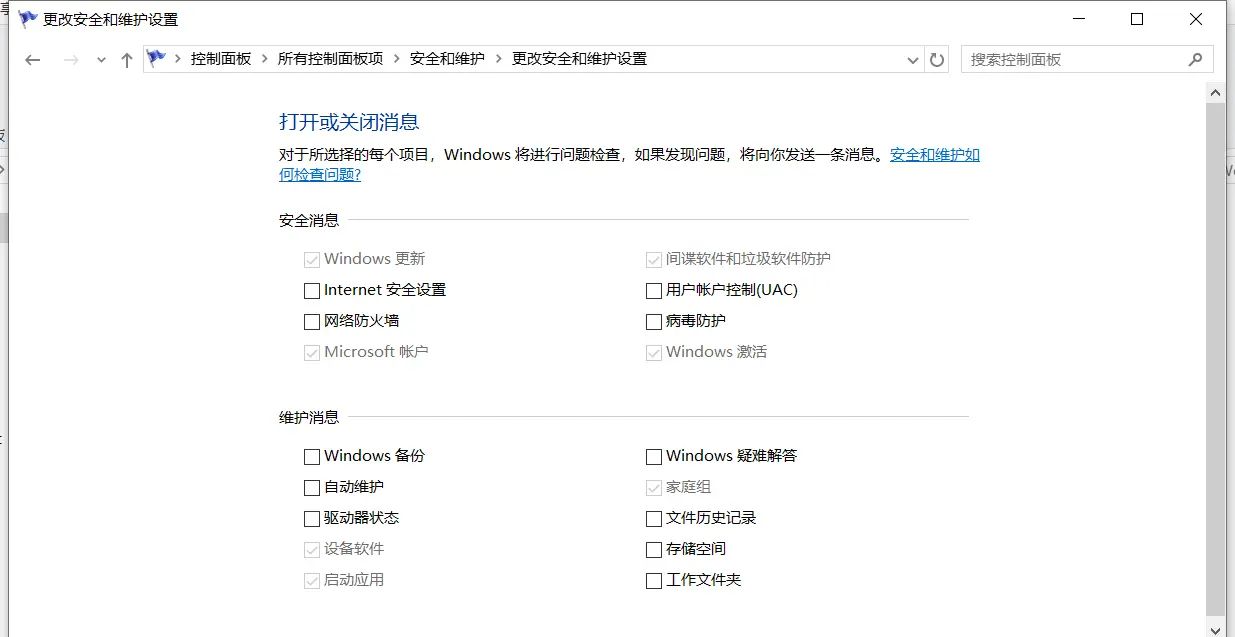The image size is (1235, 637).
Task: Open recent locations chevron beside back arrow
Action: [100, 59]
